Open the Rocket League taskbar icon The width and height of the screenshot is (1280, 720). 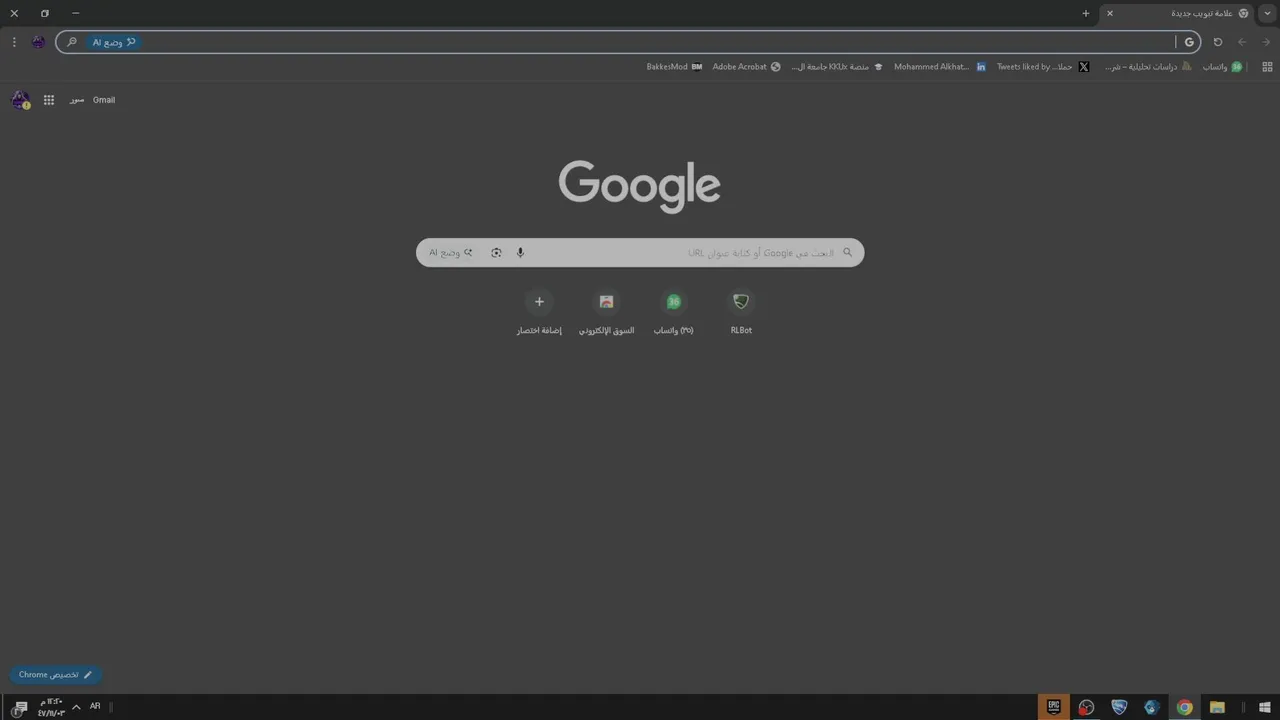[1119, 707]
